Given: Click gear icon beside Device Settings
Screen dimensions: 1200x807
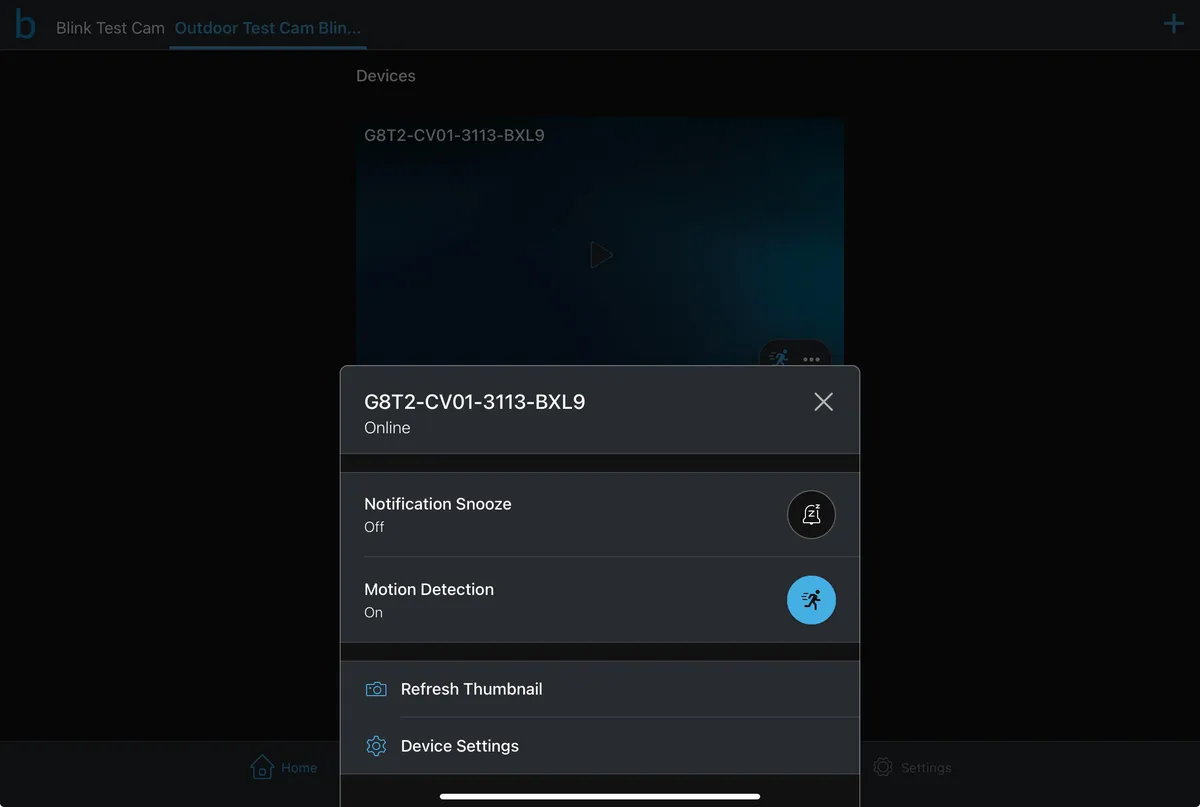Looking at the screenshot, I should pos(376,746).
